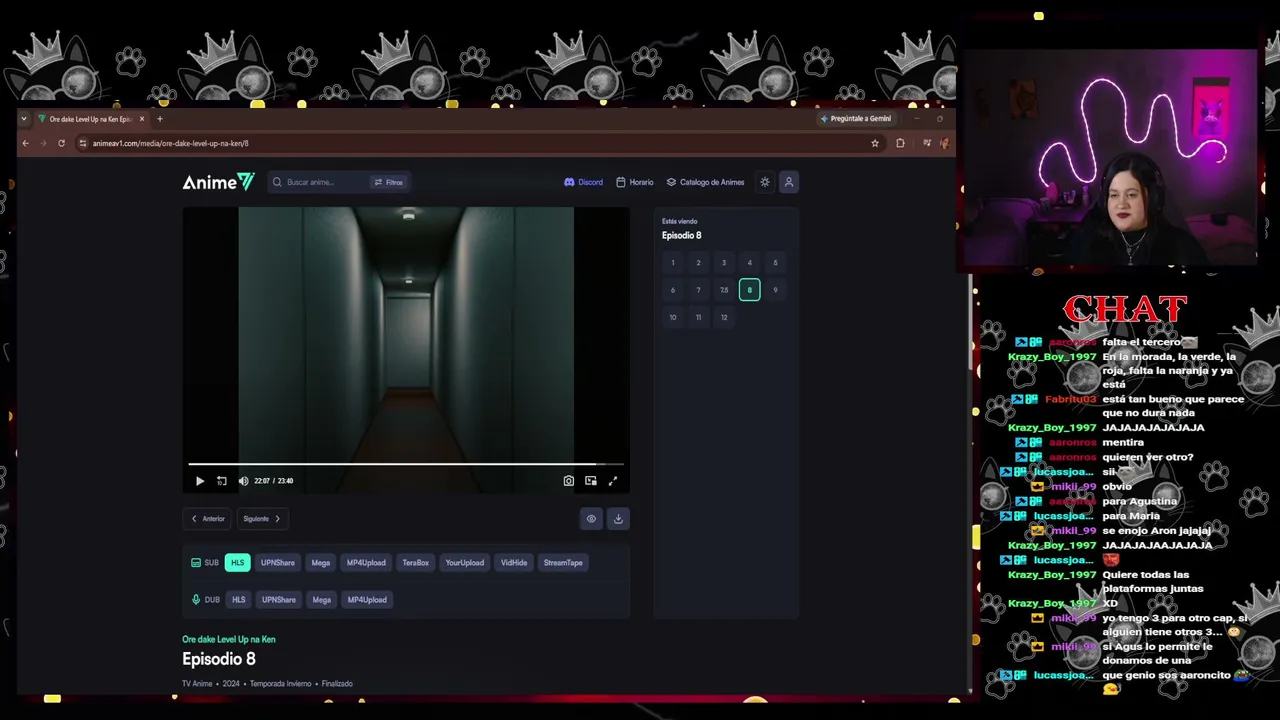1280x720 pixels.
Task: View site information icon in address bar
Action: coord(83,143)
